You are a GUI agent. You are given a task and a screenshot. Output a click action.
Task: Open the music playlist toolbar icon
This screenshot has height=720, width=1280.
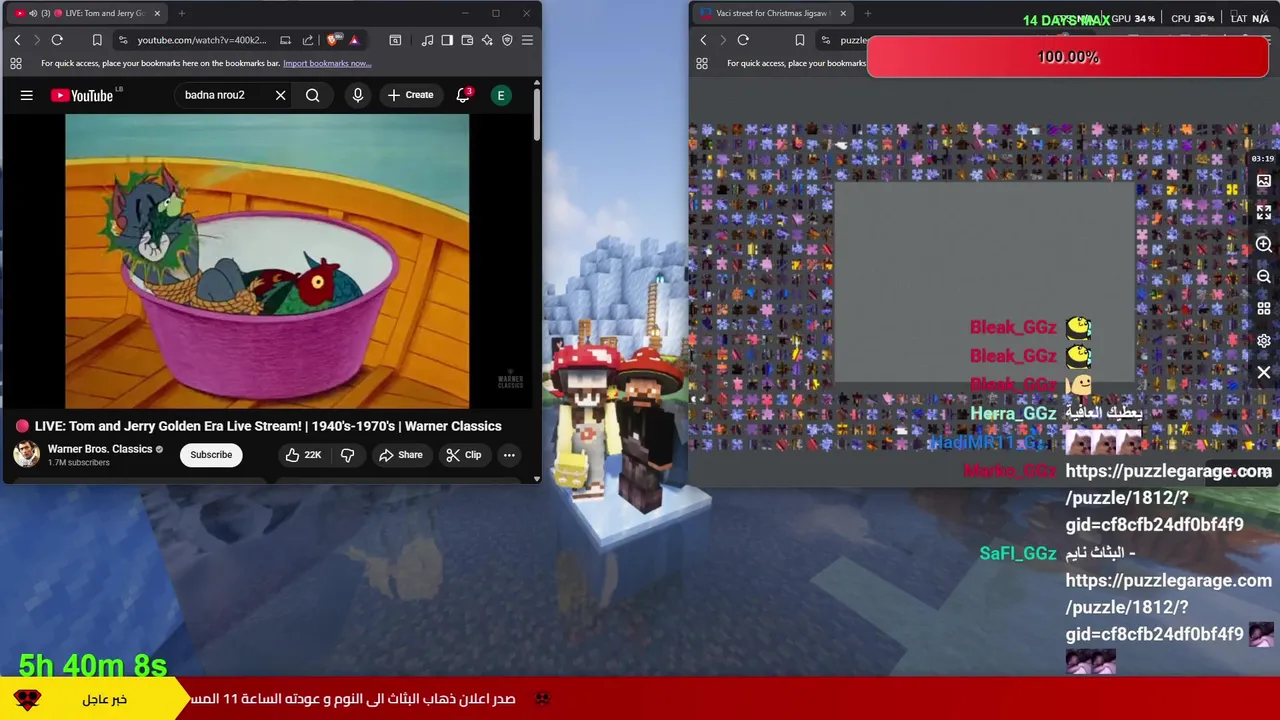coord(427,40)
